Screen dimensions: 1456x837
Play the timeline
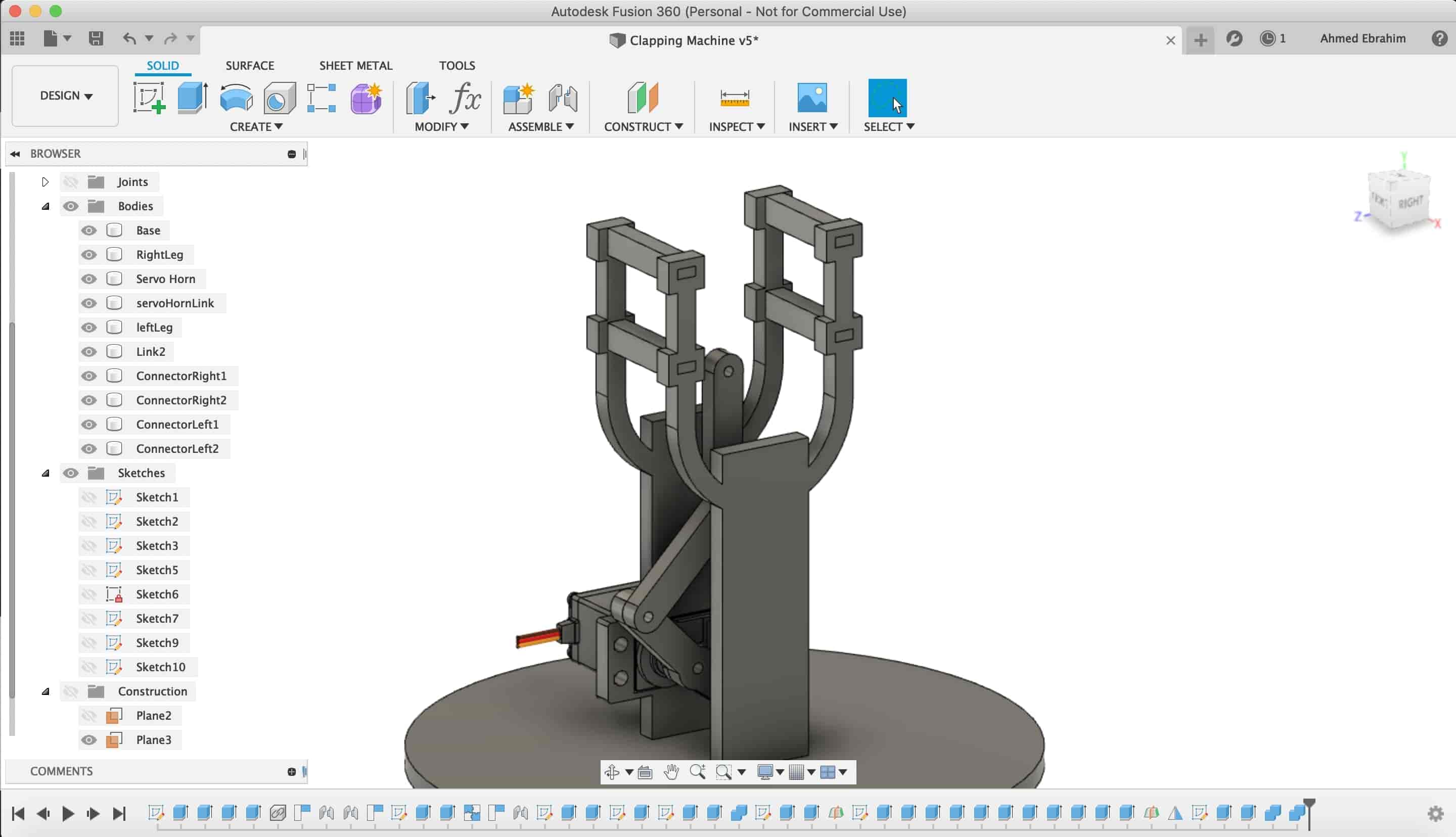coord(68,813)
